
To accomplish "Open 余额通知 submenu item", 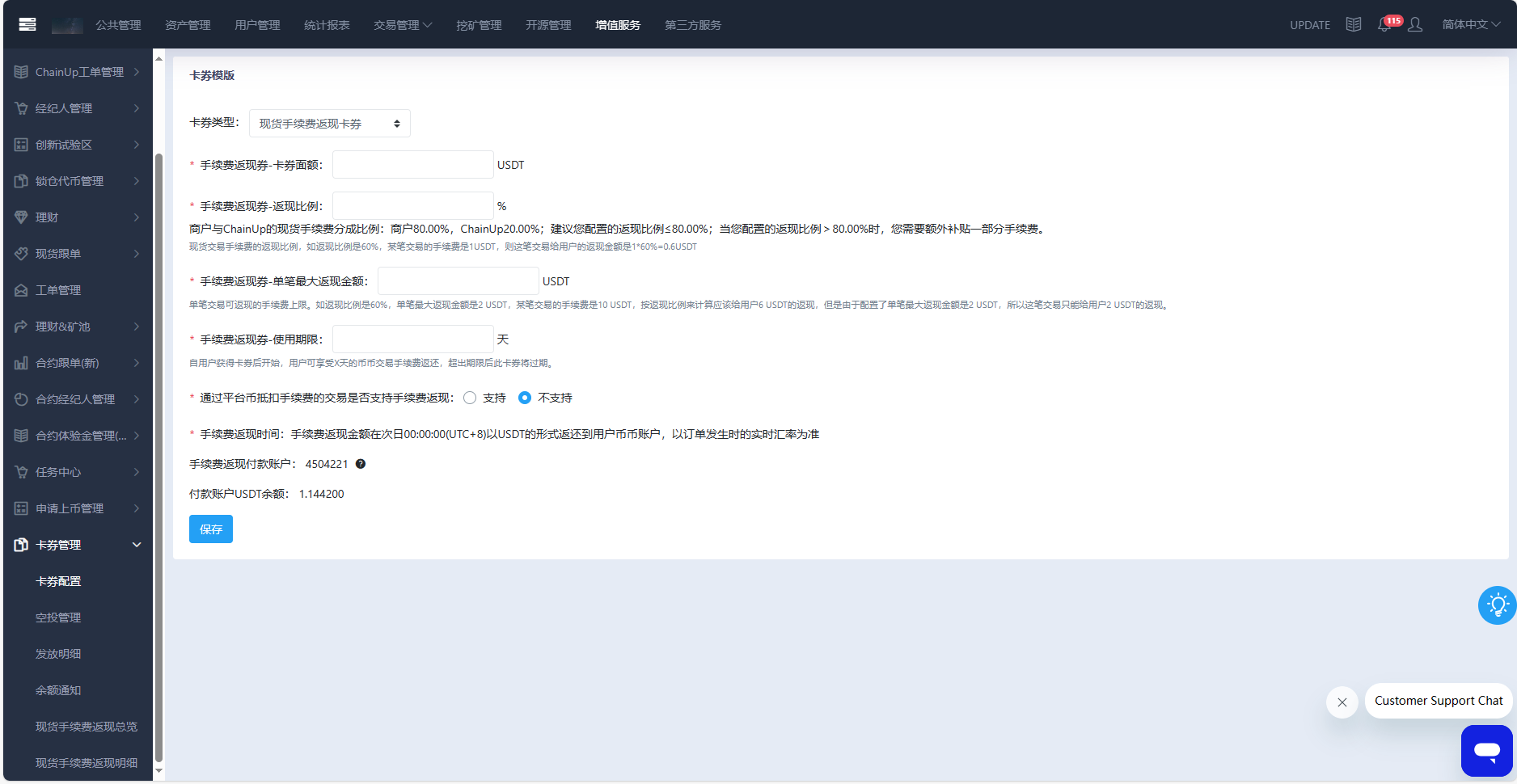I will [x=58, y=690].
